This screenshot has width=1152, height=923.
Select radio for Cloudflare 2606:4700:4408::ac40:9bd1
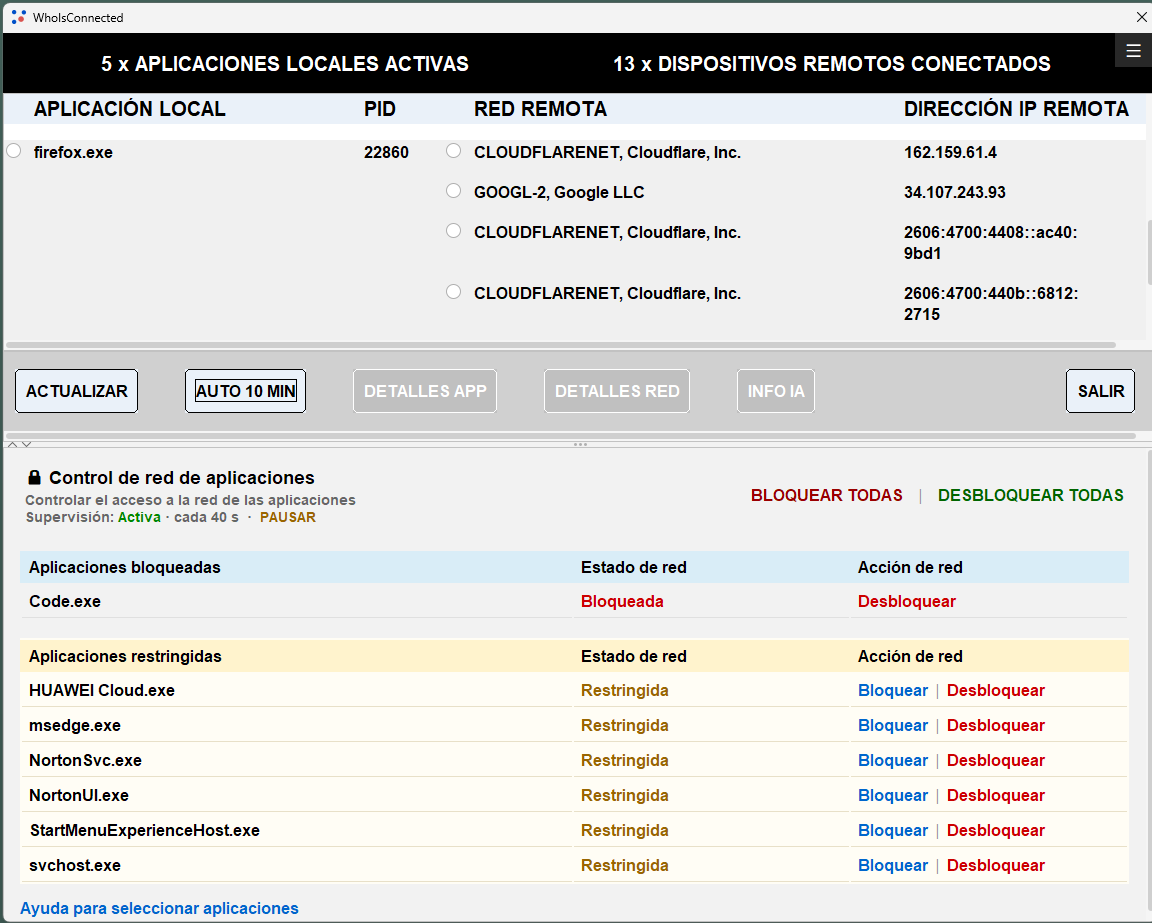point(453,231)
